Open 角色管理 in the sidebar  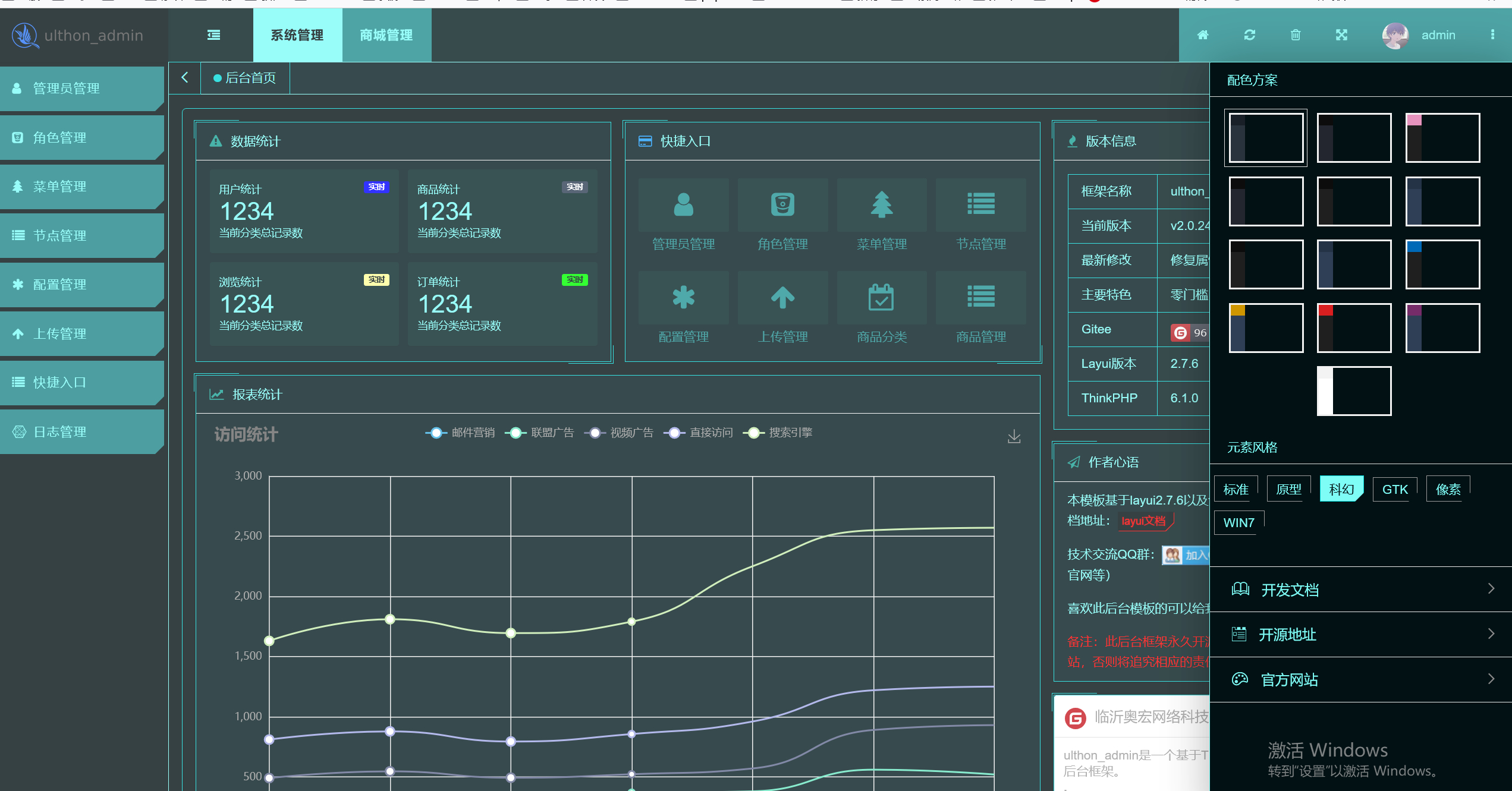click(82, 138)
